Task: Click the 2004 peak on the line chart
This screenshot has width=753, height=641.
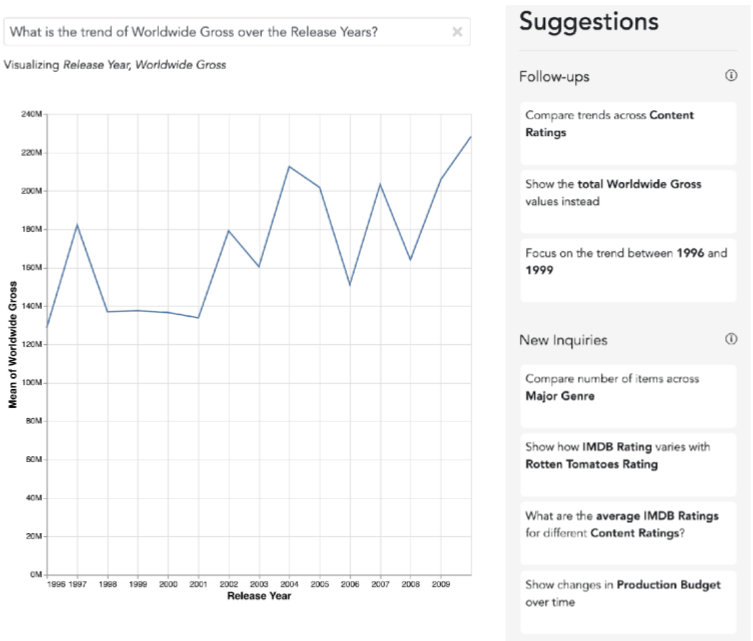Action: point(289,166)
